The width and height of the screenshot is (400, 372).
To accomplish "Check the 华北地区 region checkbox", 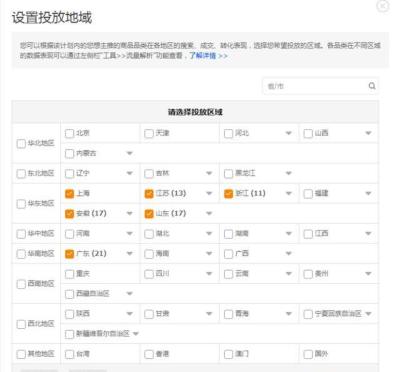I will pyautogui.click(x=21, y=143).
